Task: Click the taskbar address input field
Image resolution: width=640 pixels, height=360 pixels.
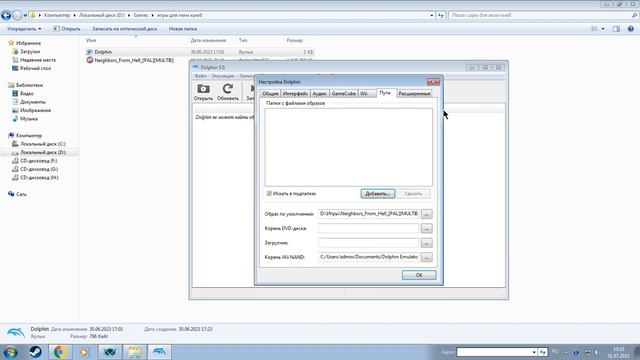Action: tap(493, 352)
